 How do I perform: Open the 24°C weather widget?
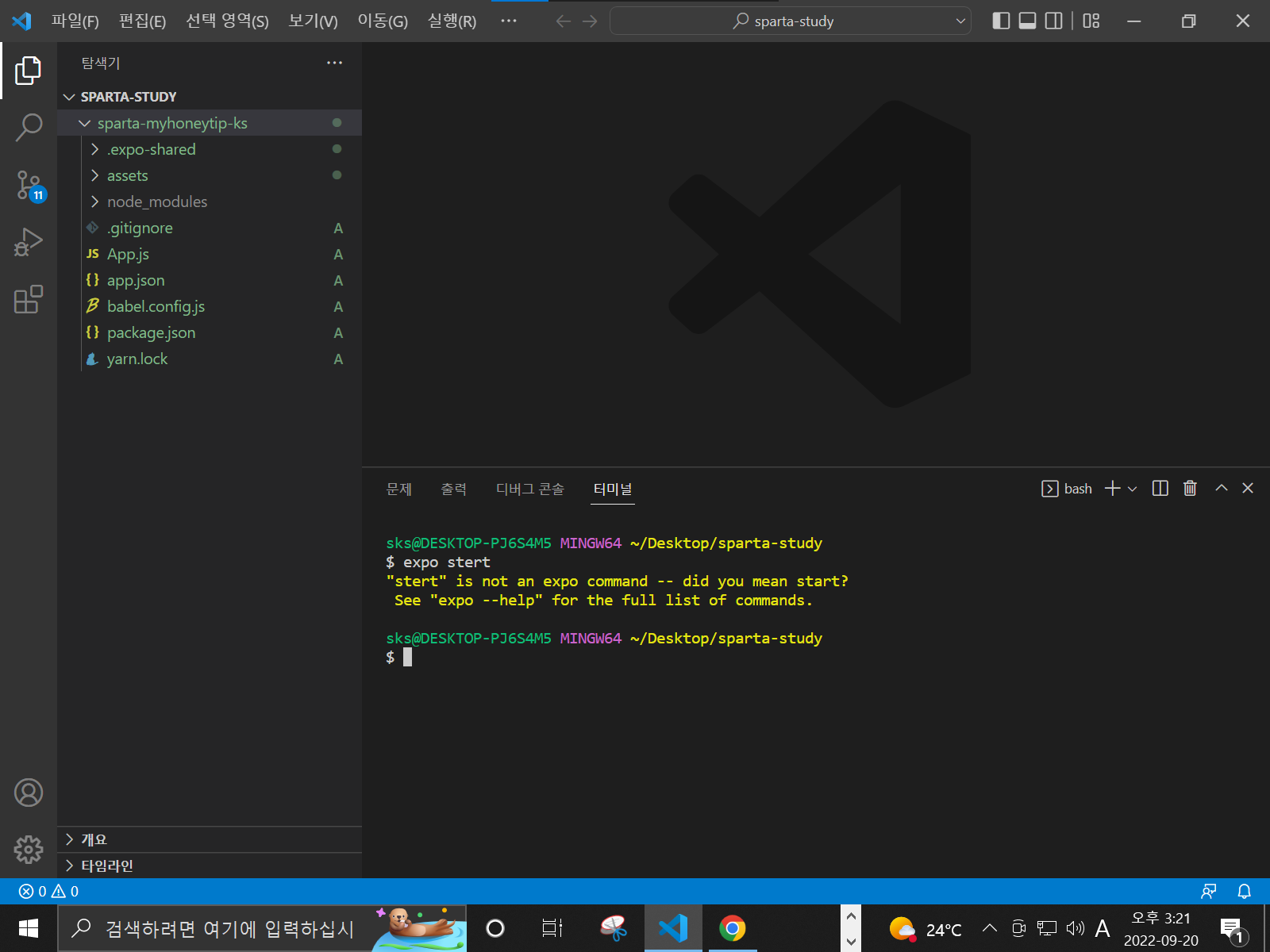click(x=926, y=929)
